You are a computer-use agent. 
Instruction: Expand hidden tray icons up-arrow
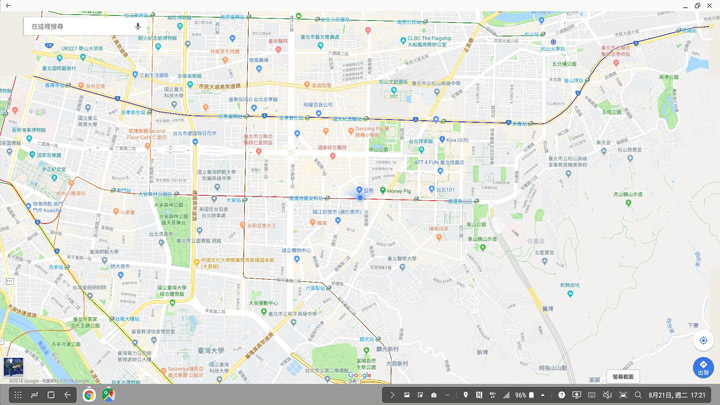pyautogui.click(x=543, y=395)
